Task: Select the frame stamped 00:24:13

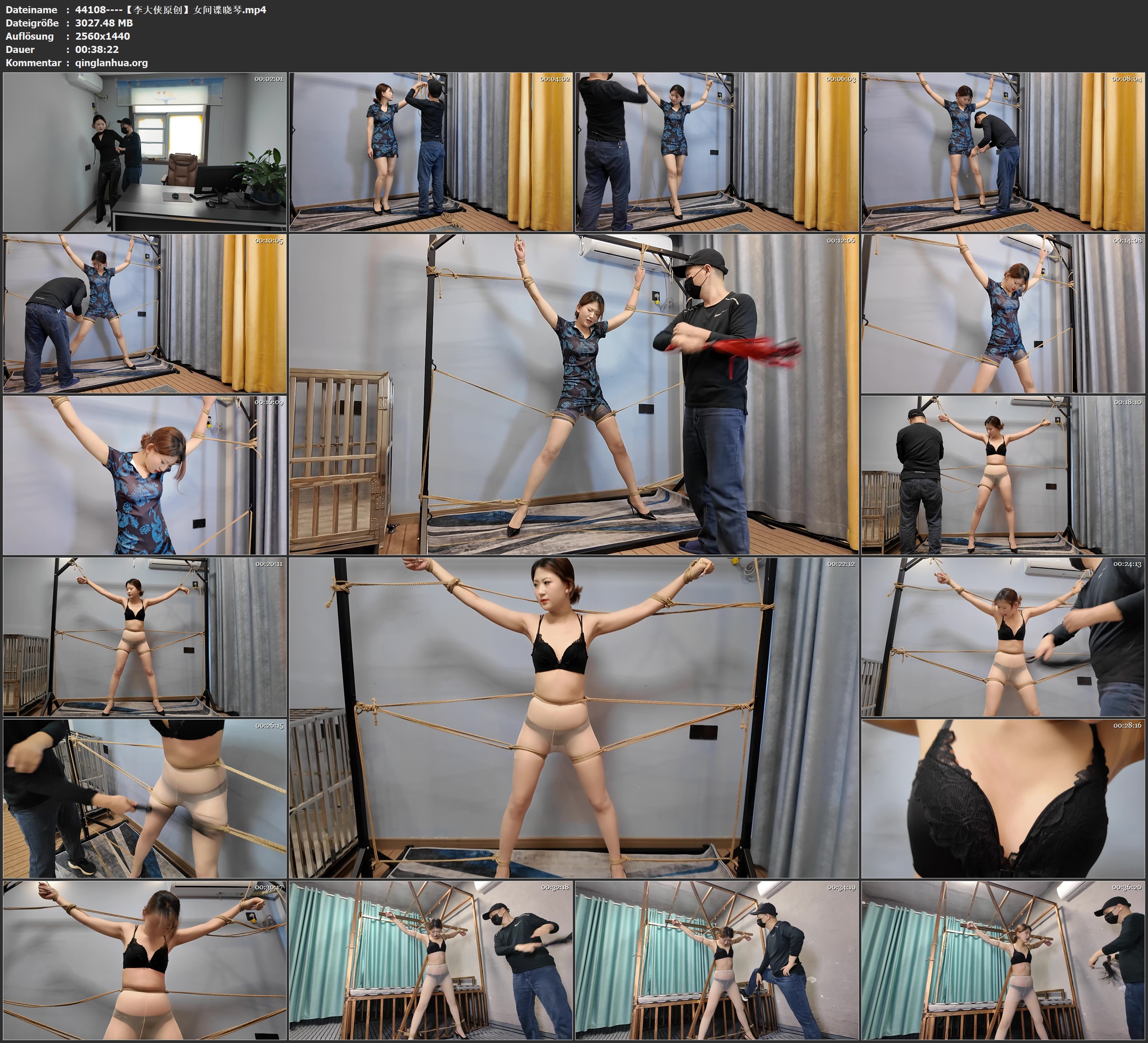Action: 1003,636
